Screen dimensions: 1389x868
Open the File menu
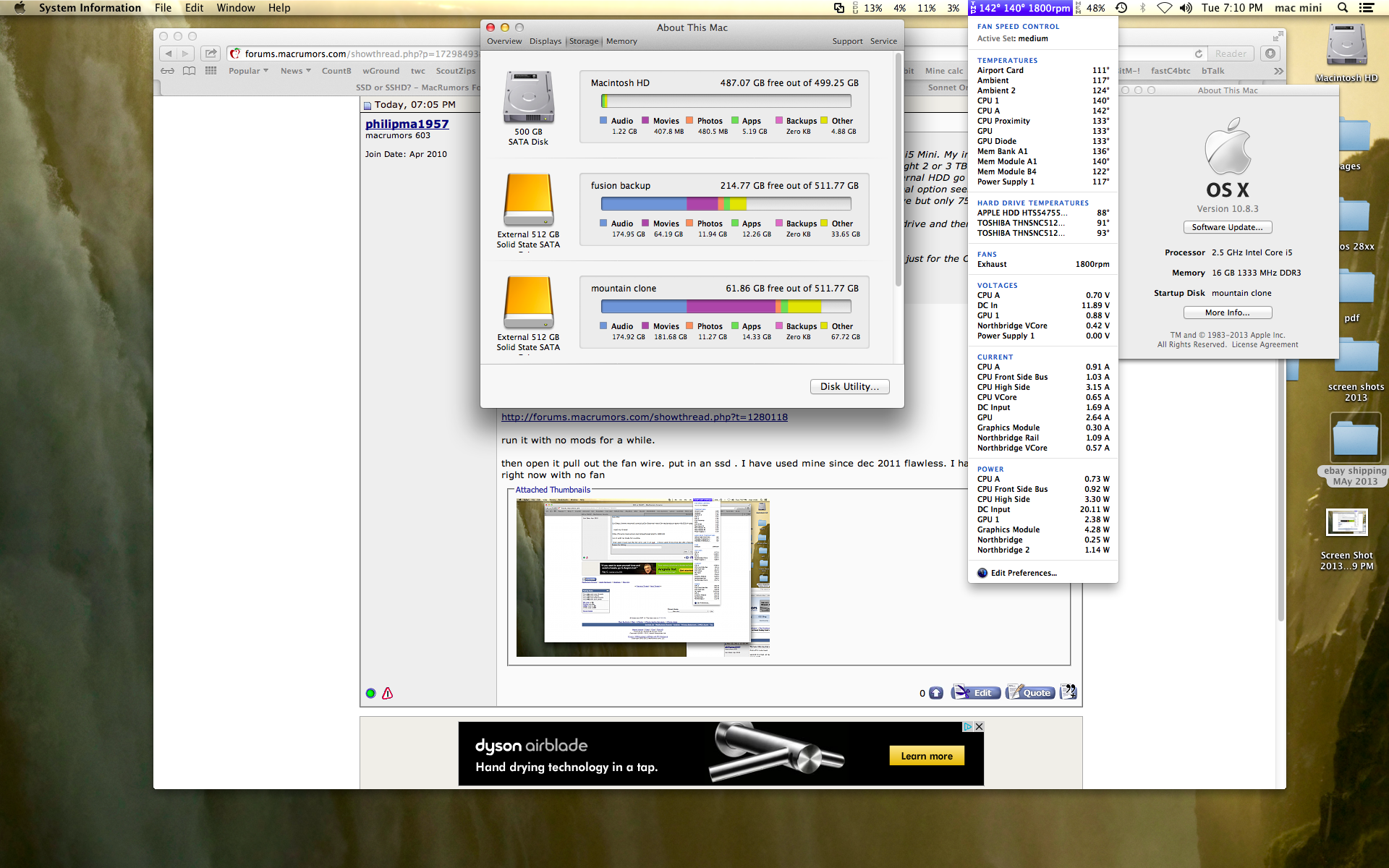coord(163,8)
